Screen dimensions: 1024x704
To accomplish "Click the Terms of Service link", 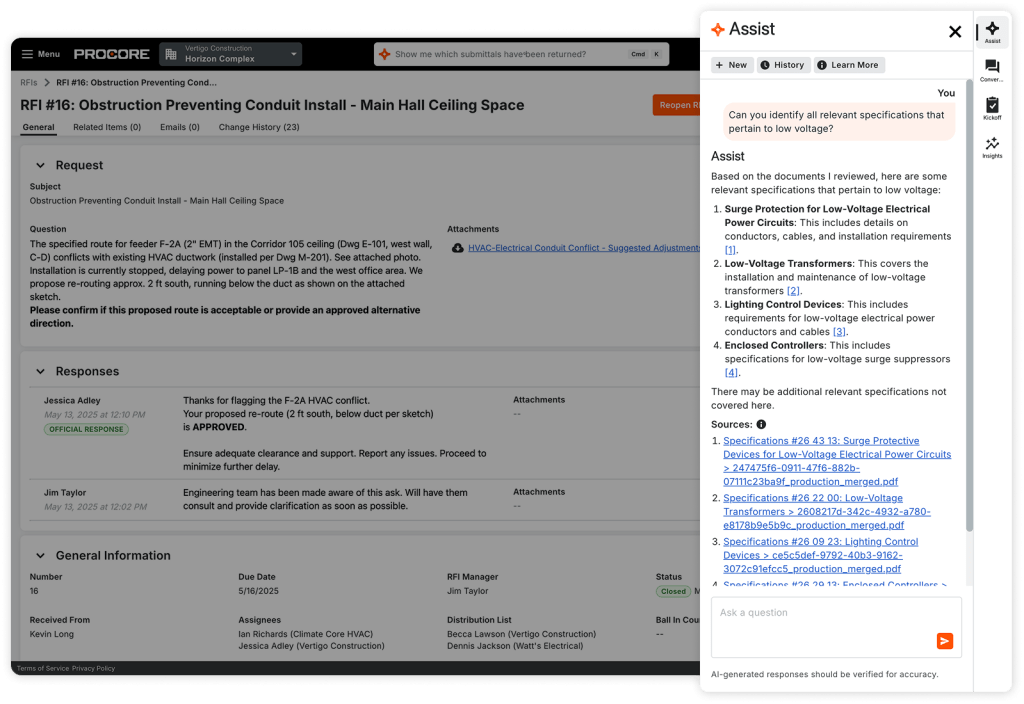I will [x=42, y=669].
